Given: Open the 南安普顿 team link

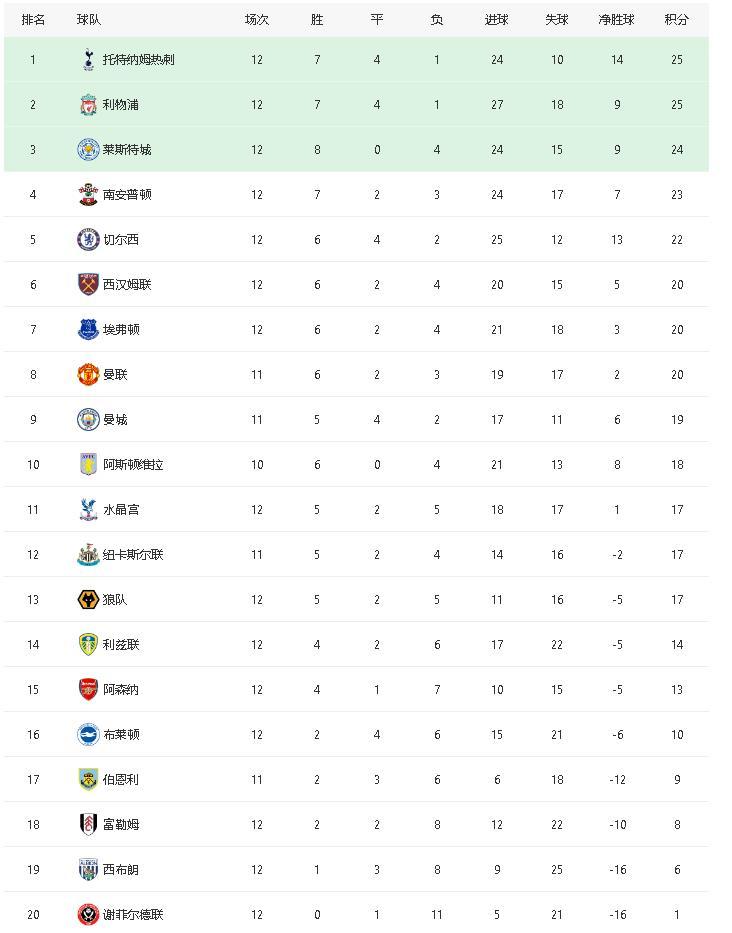Looking at the screenshot, I should (127, 195).
